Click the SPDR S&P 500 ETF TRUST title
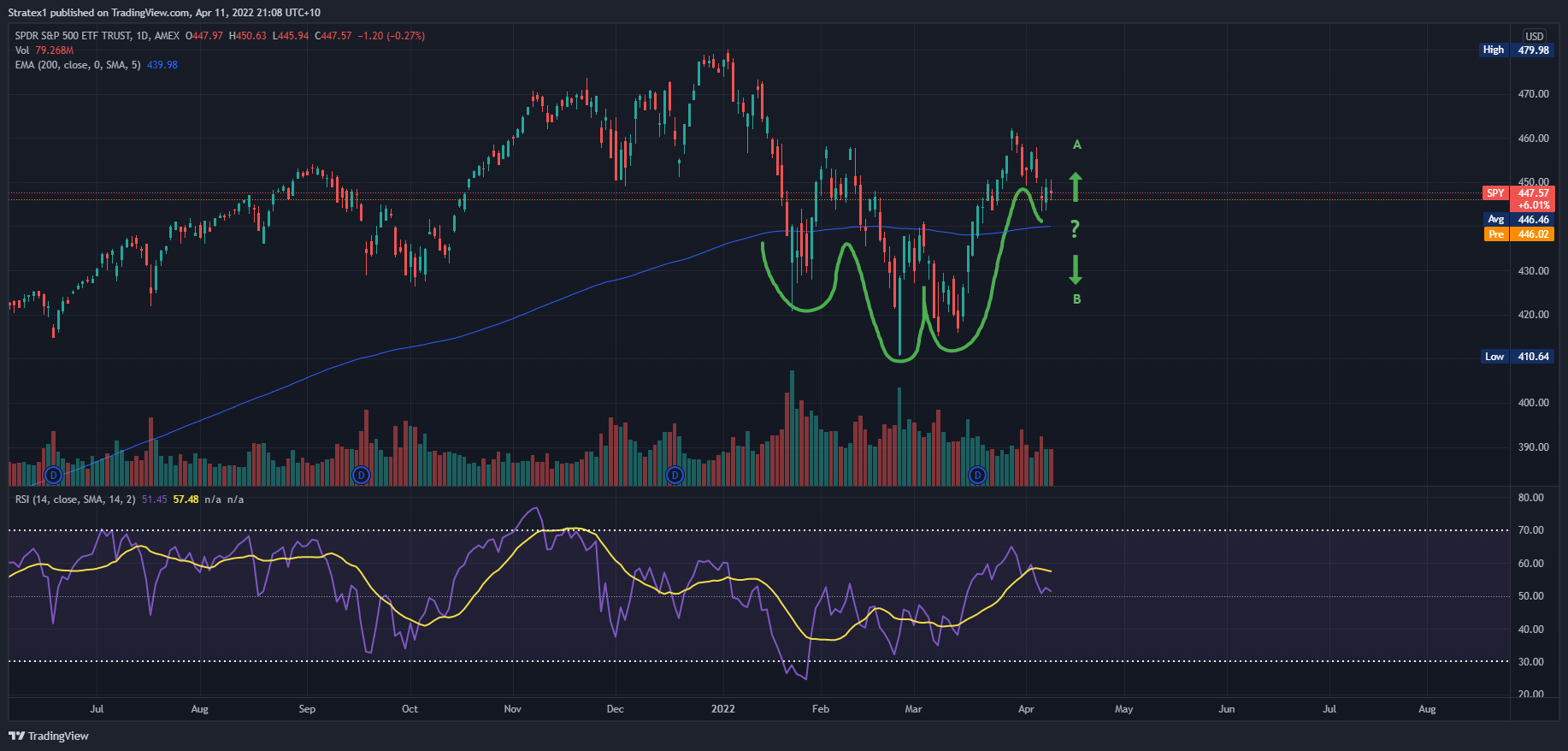Image resolution: width=1568 pixels, height=751 pixels. click(73, 36)
